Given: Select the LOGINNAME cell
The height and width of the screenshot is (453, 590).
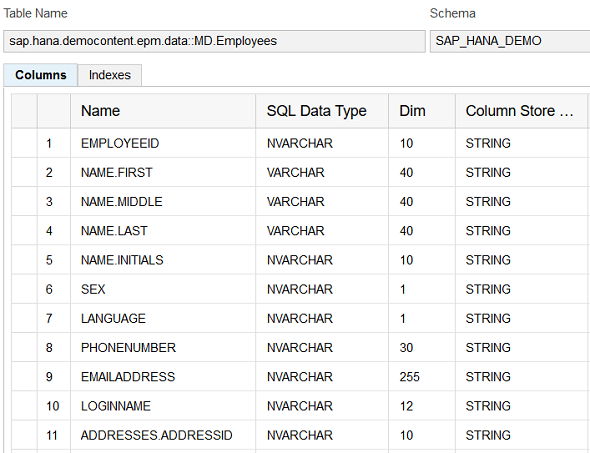Looking at the screenshot, I should (163, 406).
